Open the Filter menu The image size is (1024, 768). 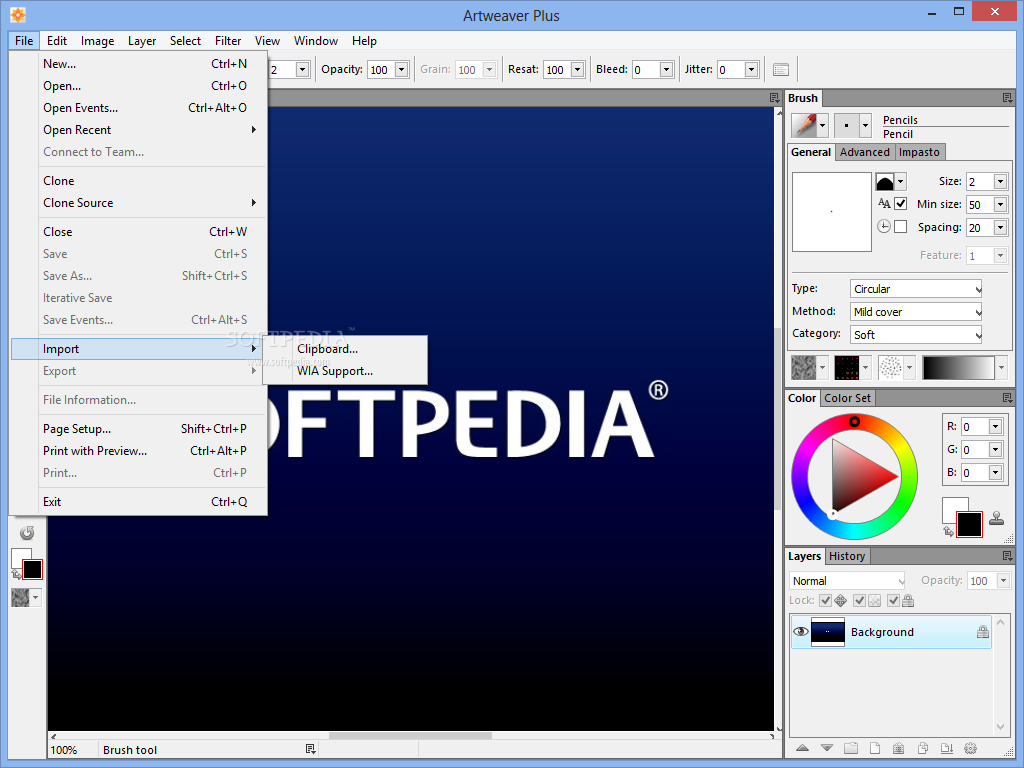pyautogui.click(x=228, y=40)
